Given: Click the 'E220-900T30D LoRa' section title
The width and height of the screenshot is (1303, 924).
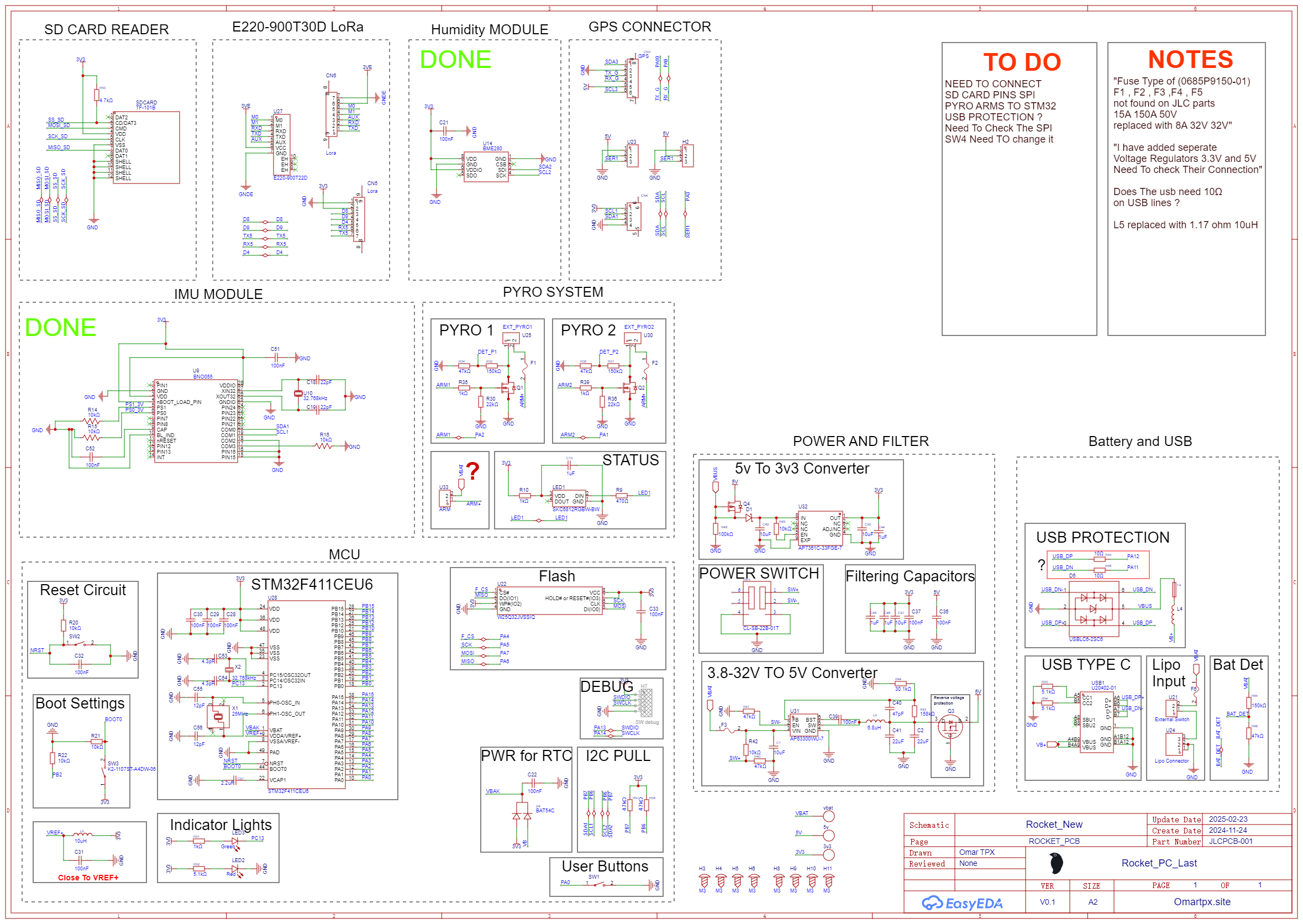Looking at the screenshot, I should [x=297, y=27].
